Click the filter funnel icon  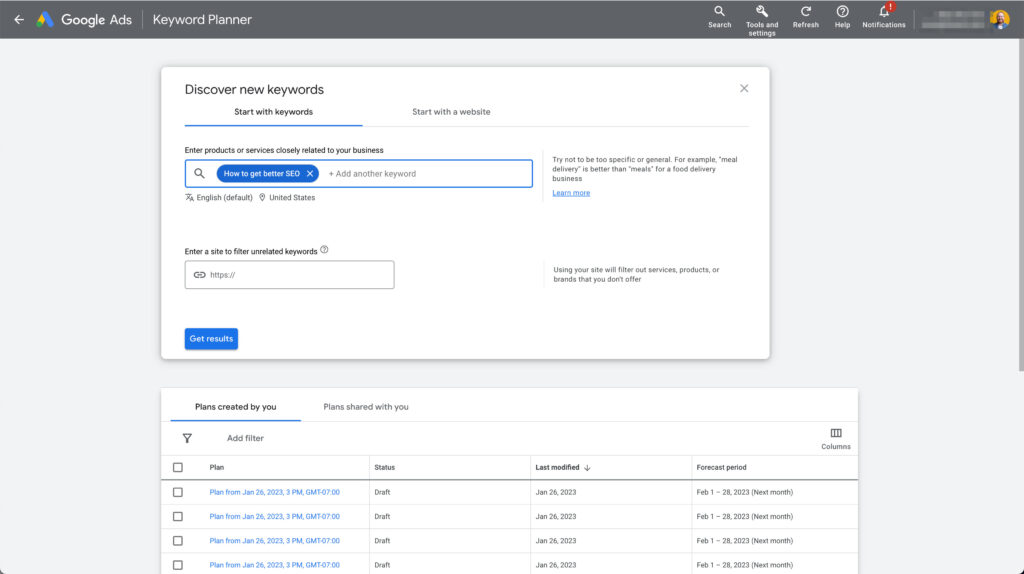click(x=187, y=438)
